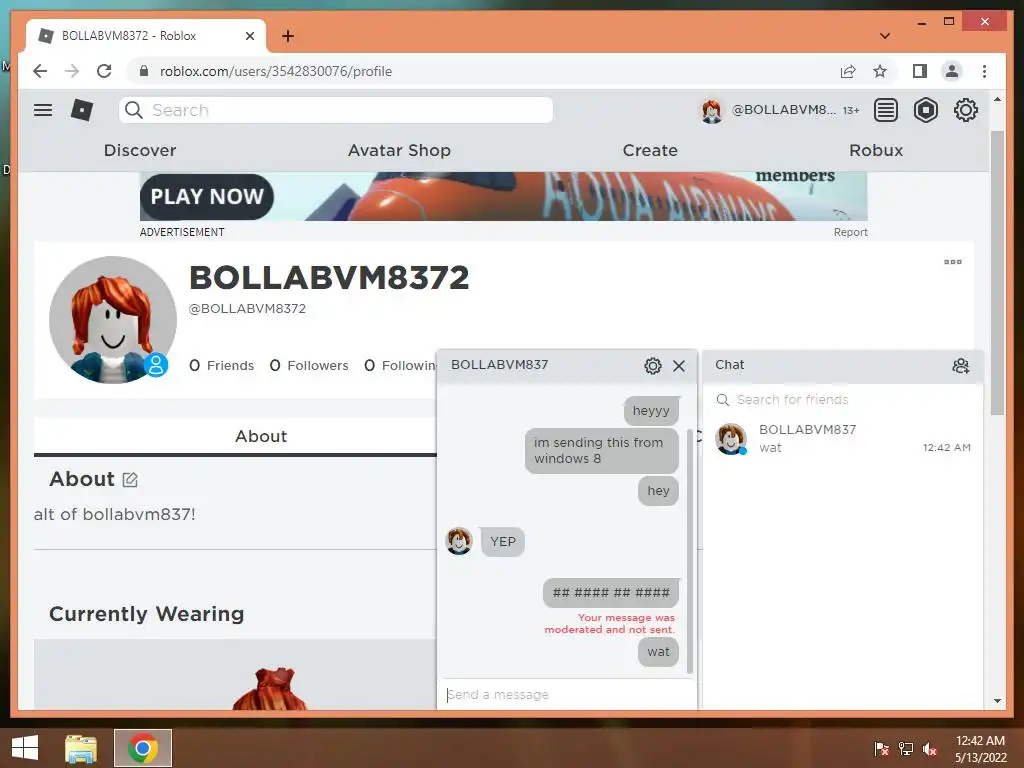Open the 0 Followers list
This screenshot has height=768, width=1024.
coord(309,366)
